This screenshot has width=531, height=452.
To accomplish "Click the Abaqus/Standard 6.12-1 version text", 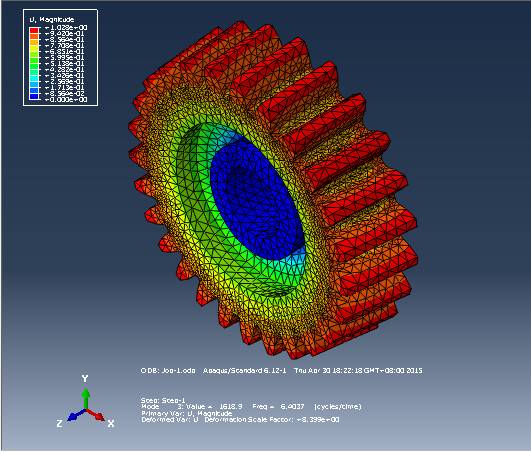I will click(245, 371).
